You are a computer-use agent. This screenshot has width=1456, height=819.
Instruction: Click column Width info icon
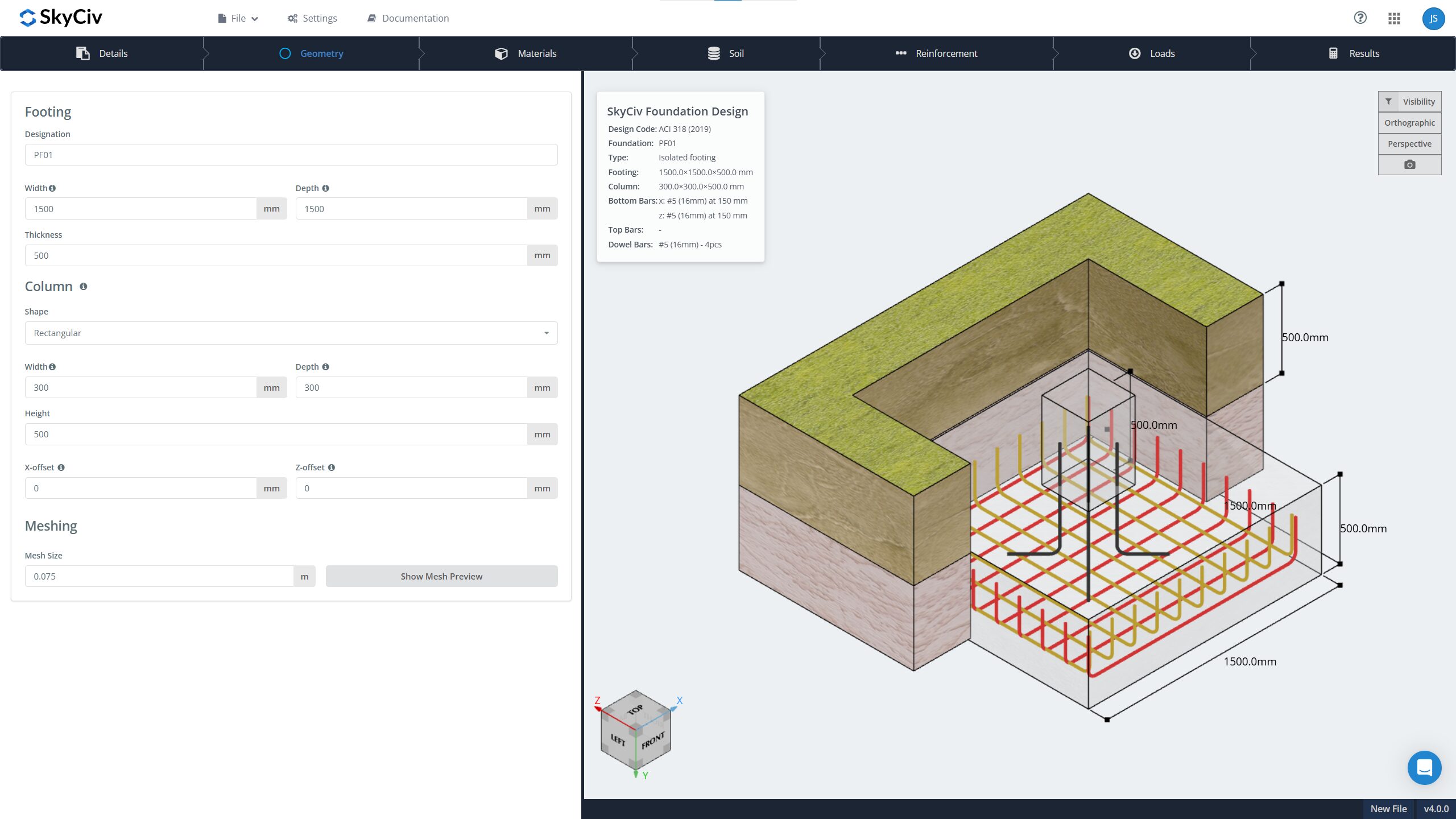(x=52, y=367)
